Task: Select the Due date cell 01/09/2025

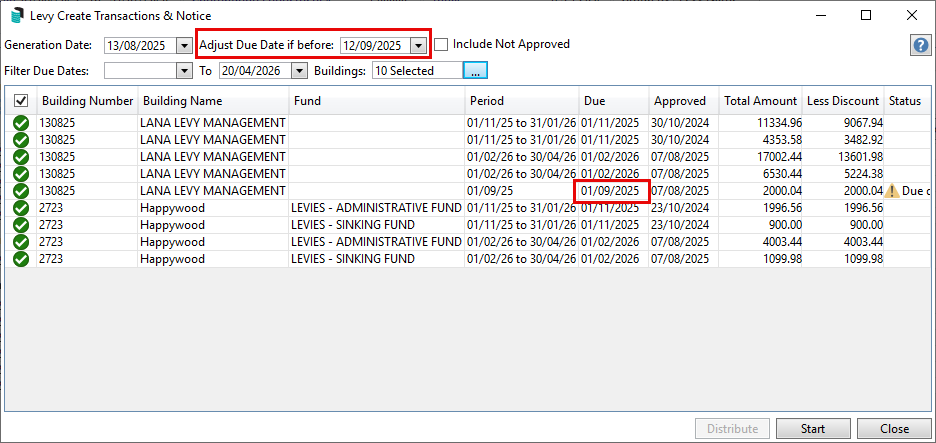Action: (613, 191)
